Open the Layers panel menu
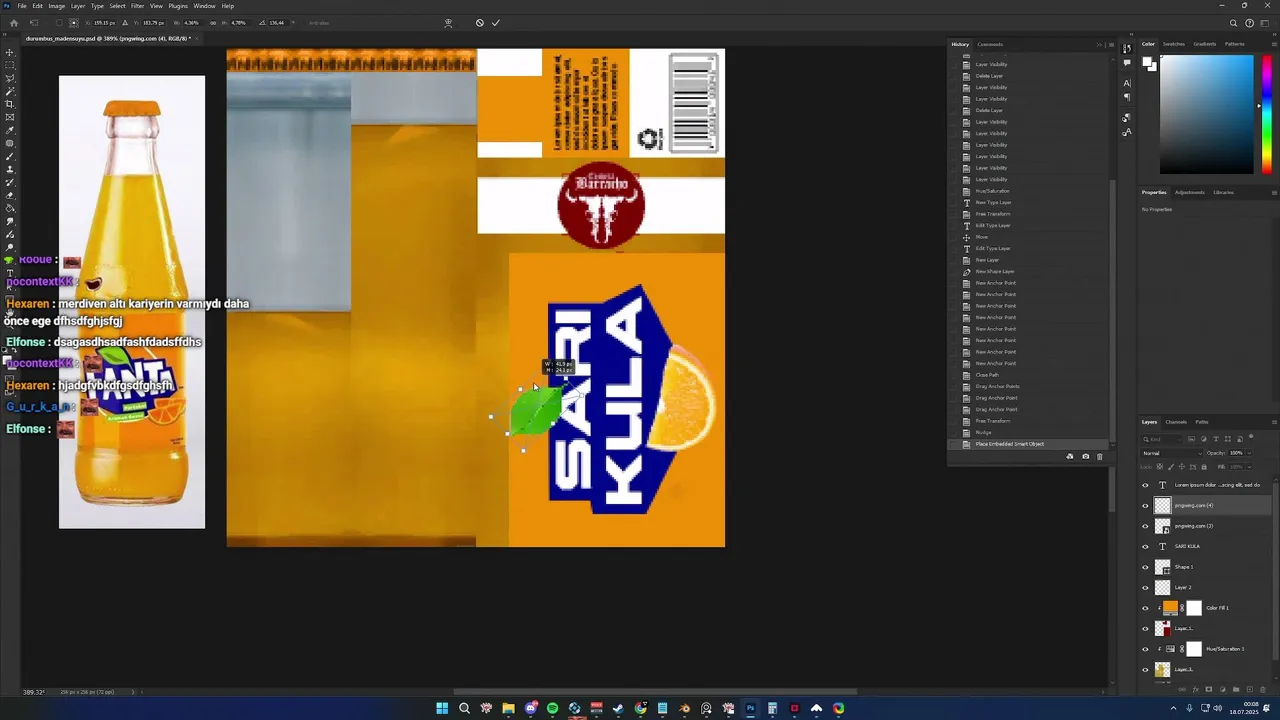1280x720 pixels. coord(1274,422)
